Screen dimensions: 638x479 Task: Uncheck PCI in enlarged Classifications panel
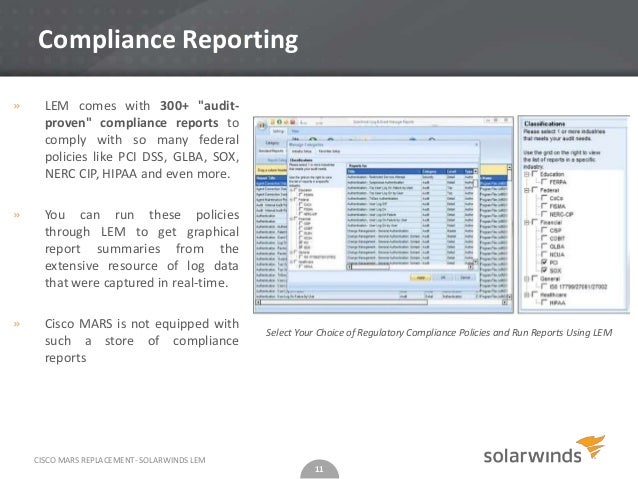pyautogui.click(x=544, y=262)
